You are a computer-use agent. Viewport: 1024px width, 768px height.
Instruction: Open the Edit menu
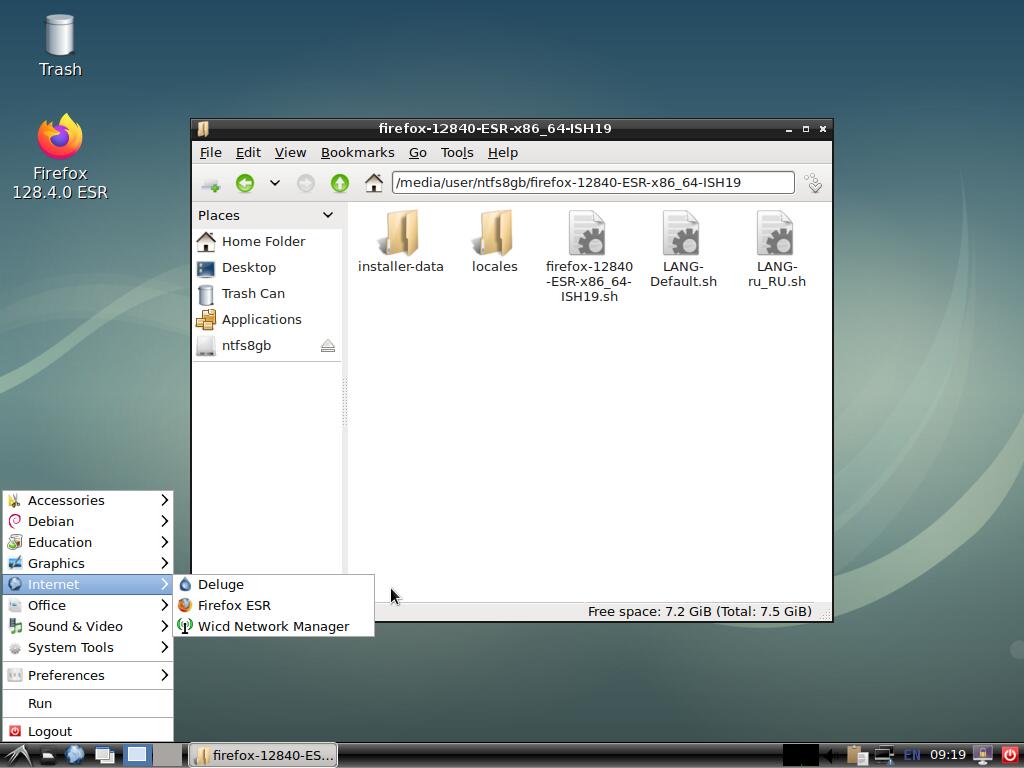click(248, 153)
